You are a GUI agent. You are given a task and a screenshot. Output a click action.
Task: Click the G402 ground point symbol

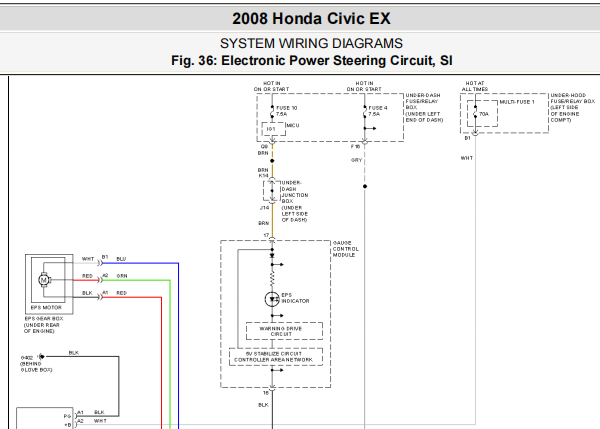pyautogui.click(x=41, y=357)
